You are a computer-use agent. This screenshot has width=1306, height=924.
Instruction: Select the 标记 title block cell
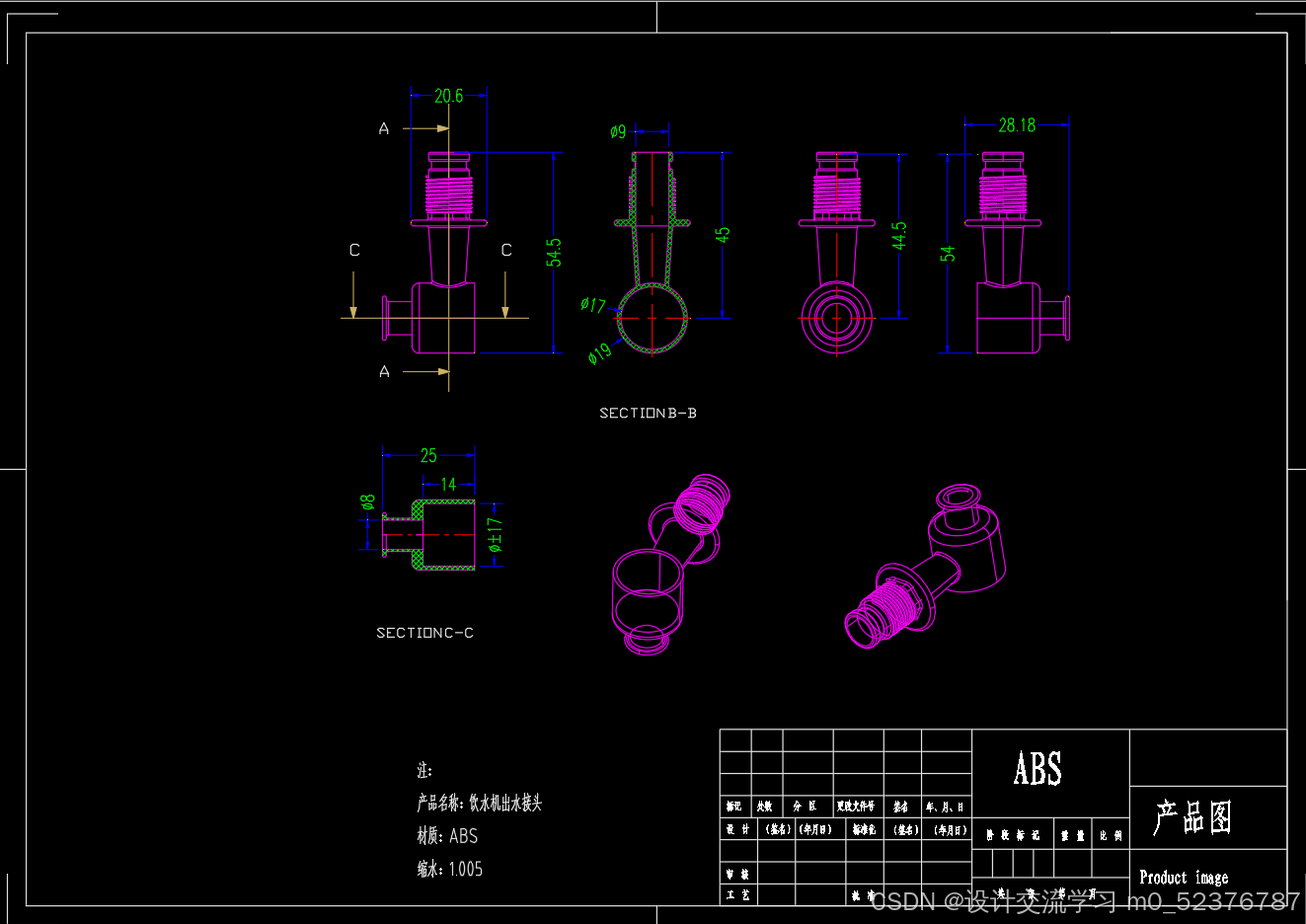click(x=734, y=807)
